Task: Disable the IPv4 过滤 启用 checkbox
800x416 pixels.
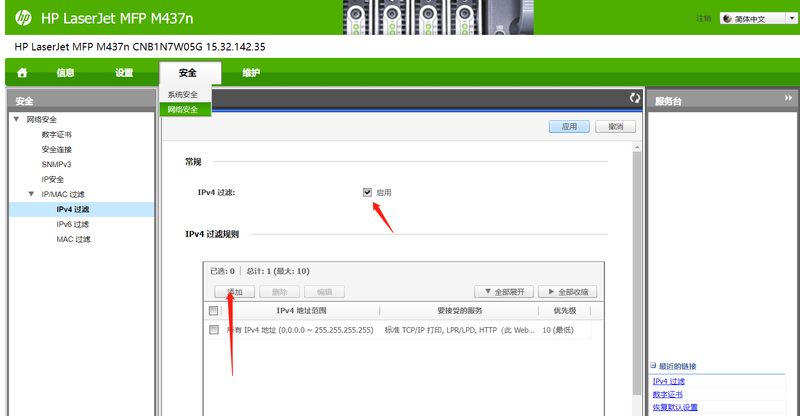Action: [367, 192]
